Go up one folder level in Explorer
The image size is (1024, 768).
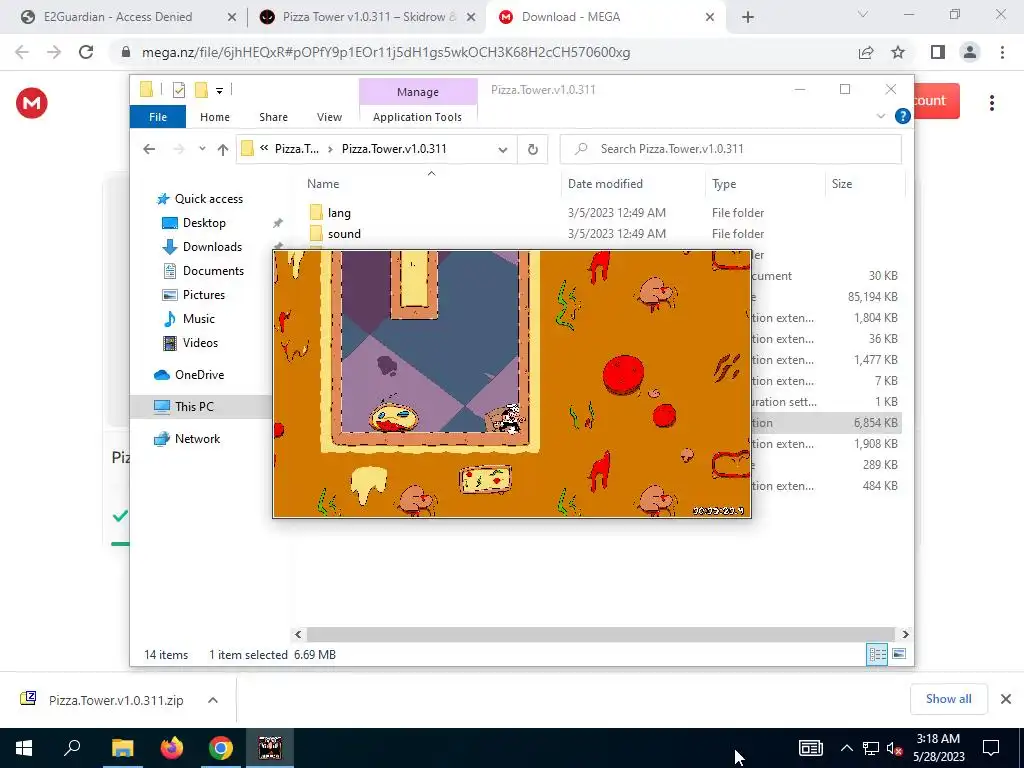pos(223,149)
